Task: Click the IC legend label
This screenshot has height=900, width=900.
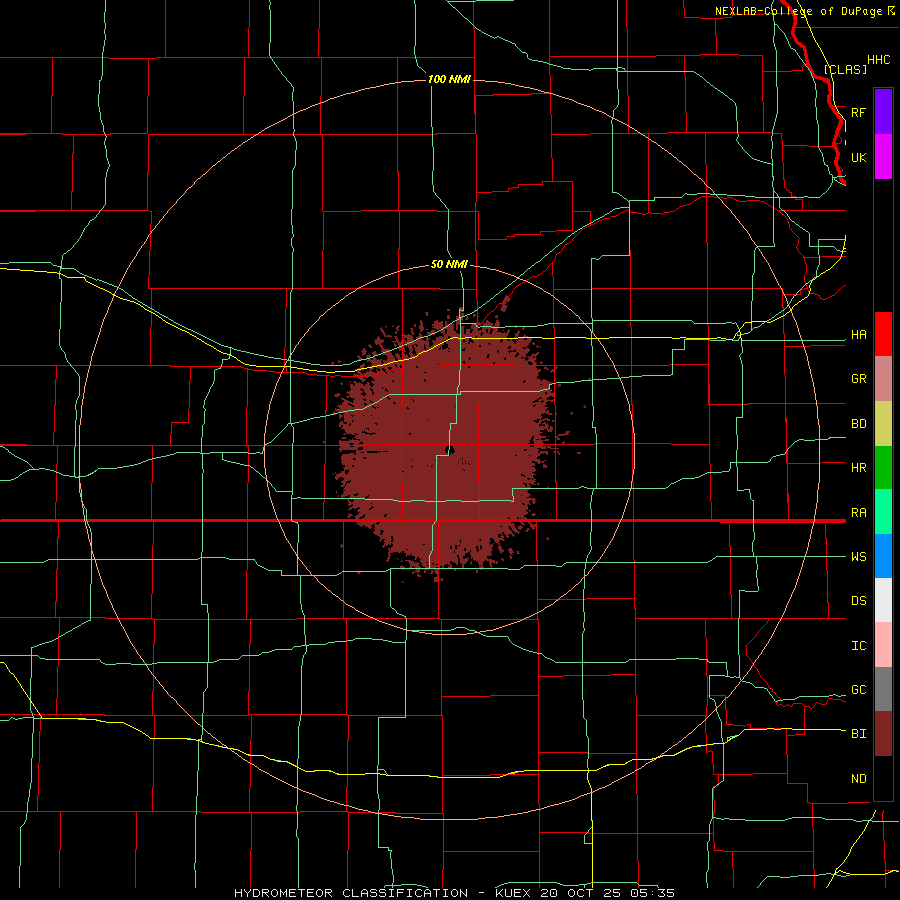Action: (858, 646)
